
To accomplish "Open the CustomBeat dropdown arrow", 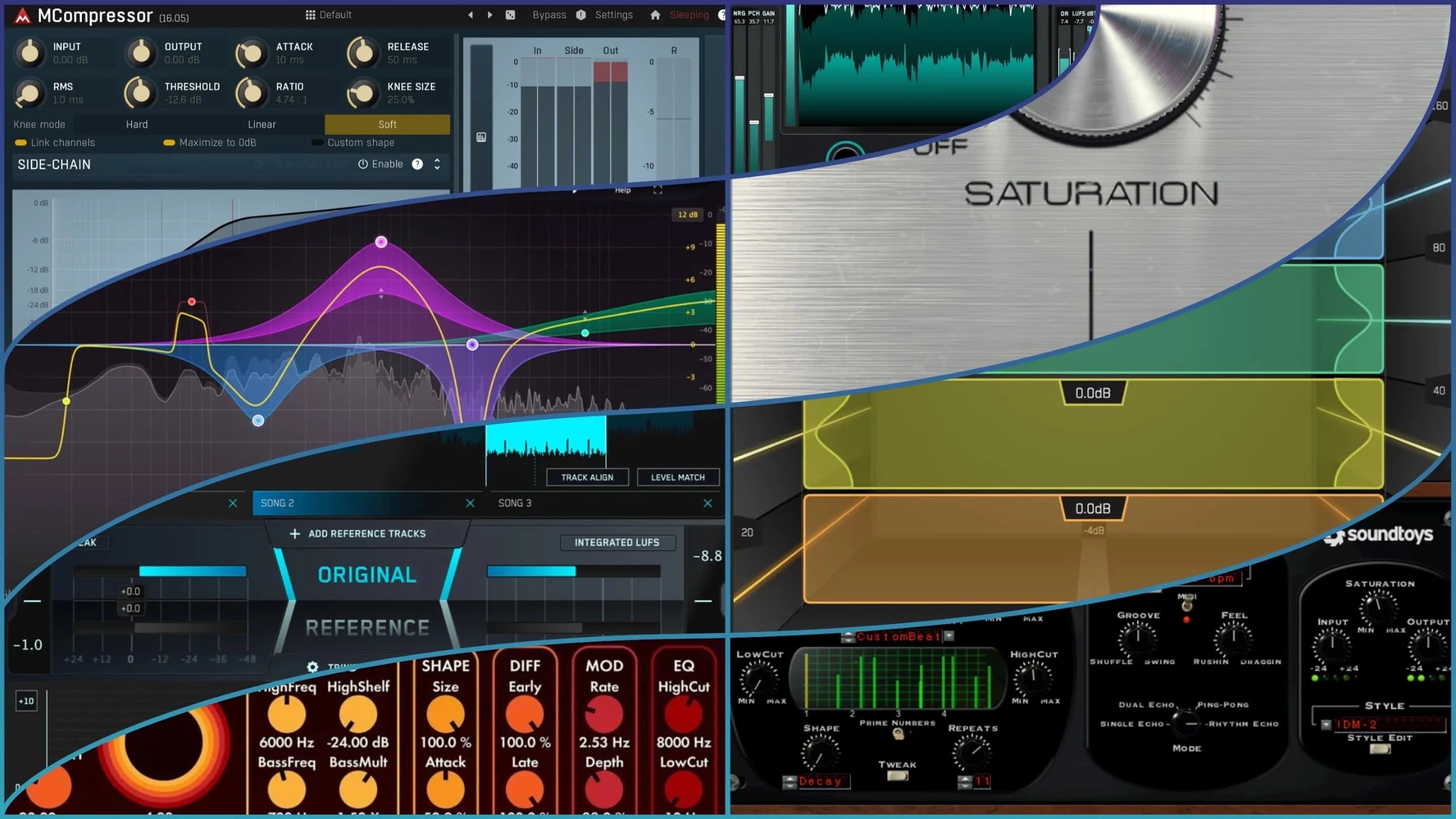I will [949, 636].
